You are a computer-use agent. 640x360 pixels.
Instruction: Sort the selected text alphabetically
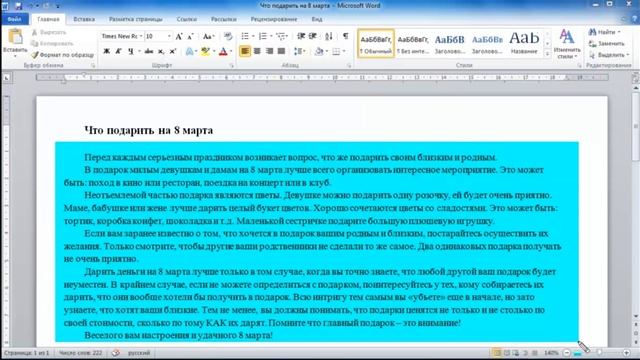329,36
